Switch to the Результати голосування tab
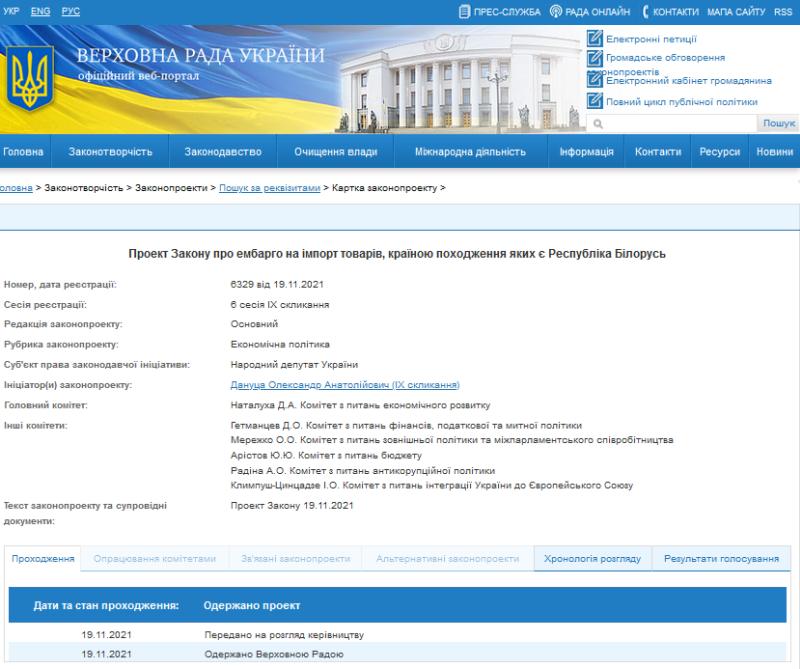Viewport: 800px width, 669px height. tap(721, 559)
